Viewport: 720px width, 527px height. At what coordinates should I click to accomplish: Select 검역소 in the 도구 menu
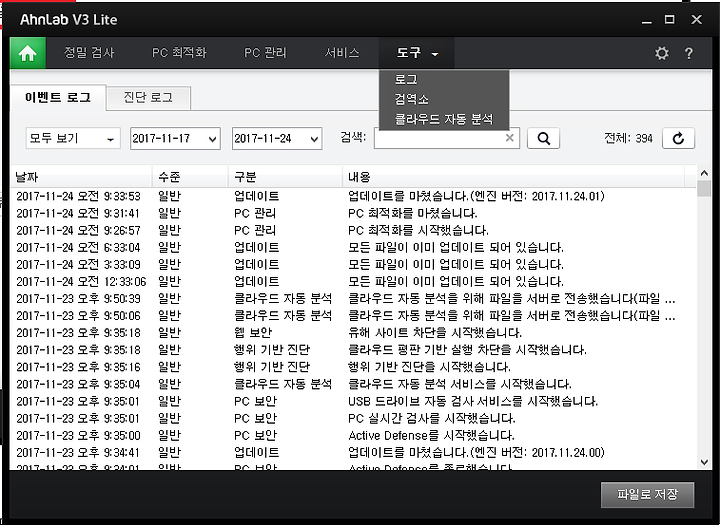444,99
